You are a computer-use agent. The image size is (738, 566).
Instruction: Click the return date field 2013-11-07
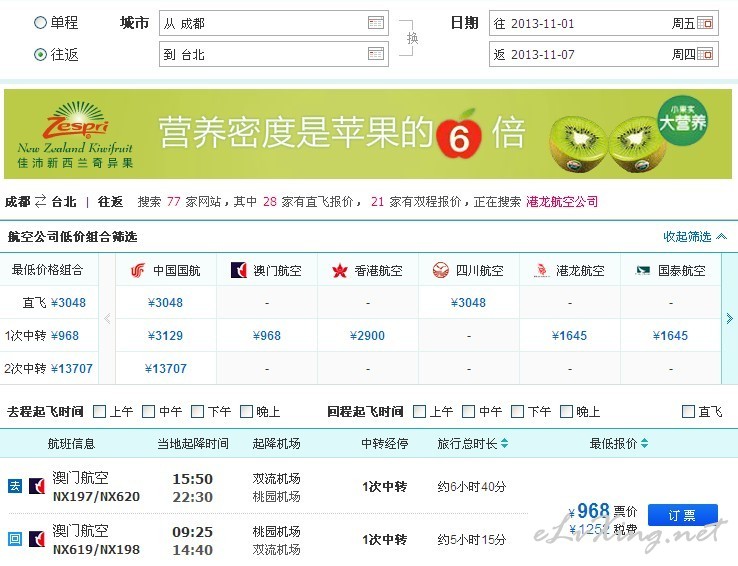click(x=603, y=54)
